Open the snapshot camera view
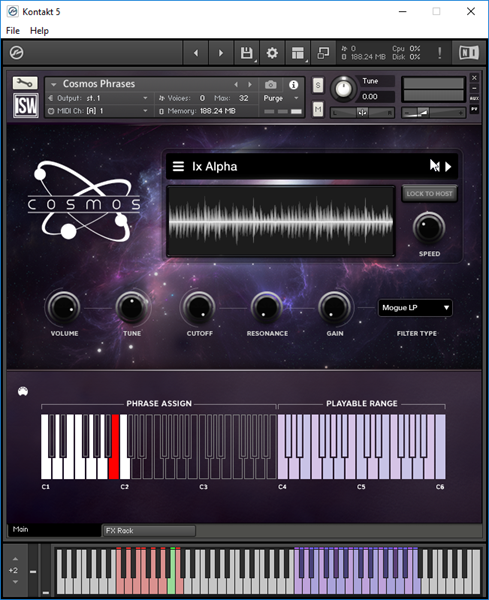This screenshot has width=489, height=600. click(271, 85)
